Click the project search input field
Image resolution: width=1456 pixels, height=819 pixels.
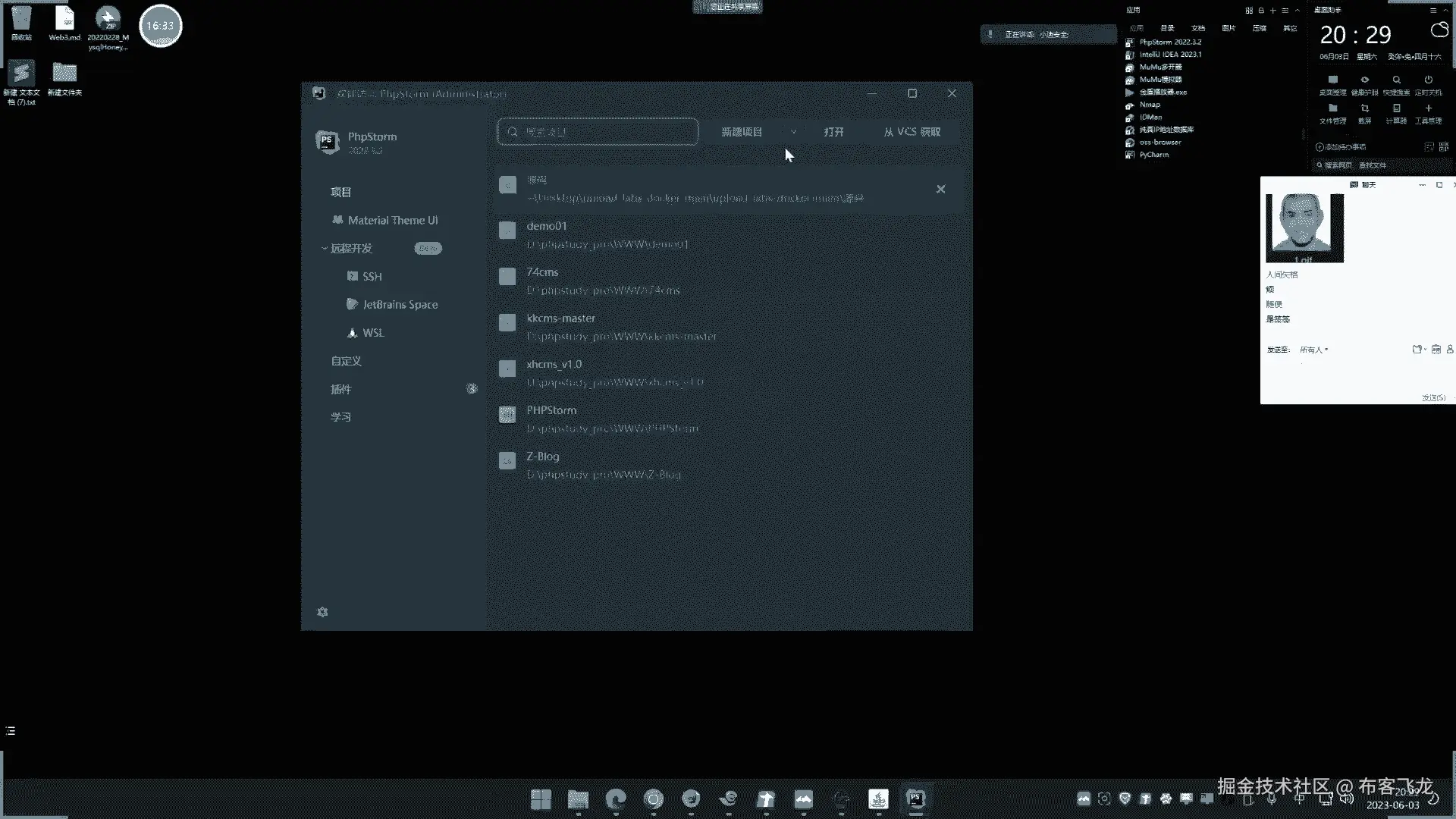598,132
